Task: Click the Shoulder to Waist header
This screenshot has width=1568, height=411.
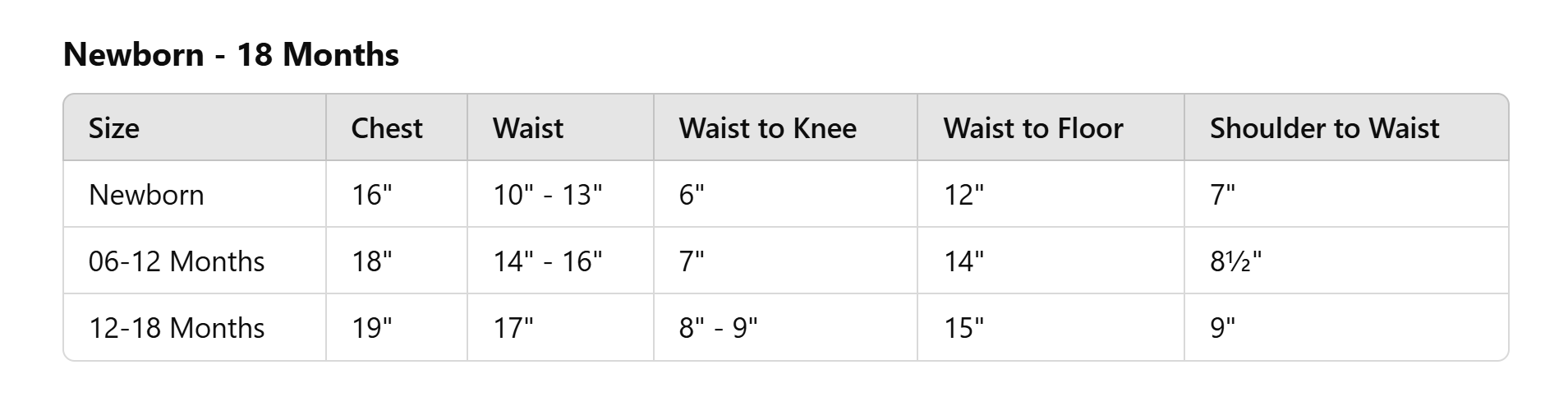Action: click(1324, 128)
